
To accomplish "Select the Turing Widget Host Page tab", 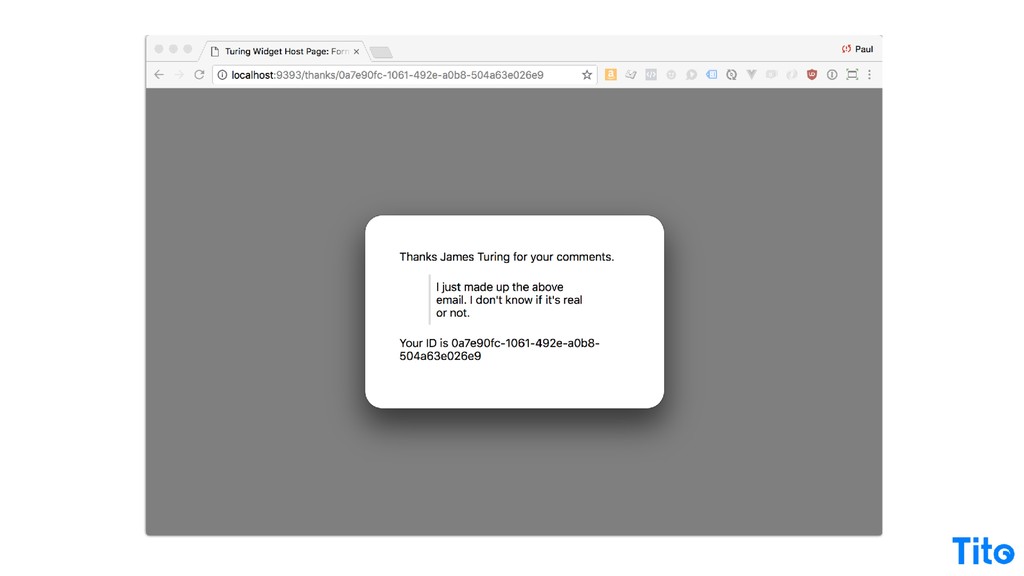I will (286, 51).
